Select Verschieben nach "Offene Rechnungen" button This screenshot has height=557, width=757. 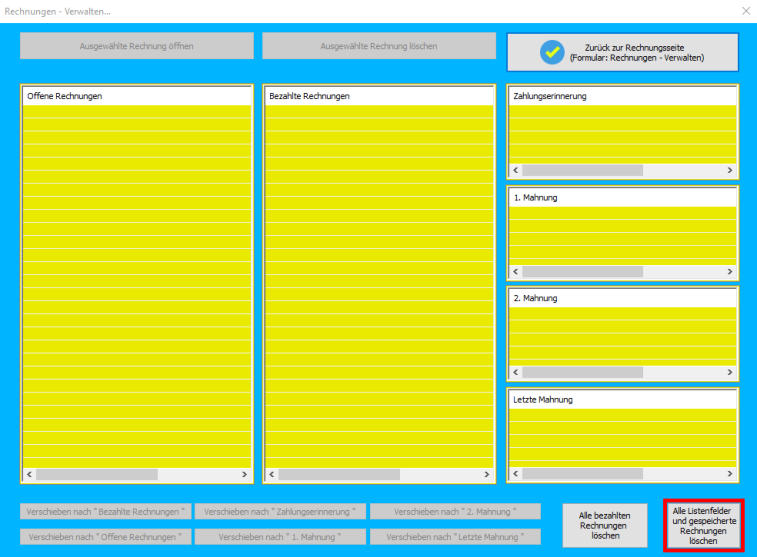pos(105,537)
